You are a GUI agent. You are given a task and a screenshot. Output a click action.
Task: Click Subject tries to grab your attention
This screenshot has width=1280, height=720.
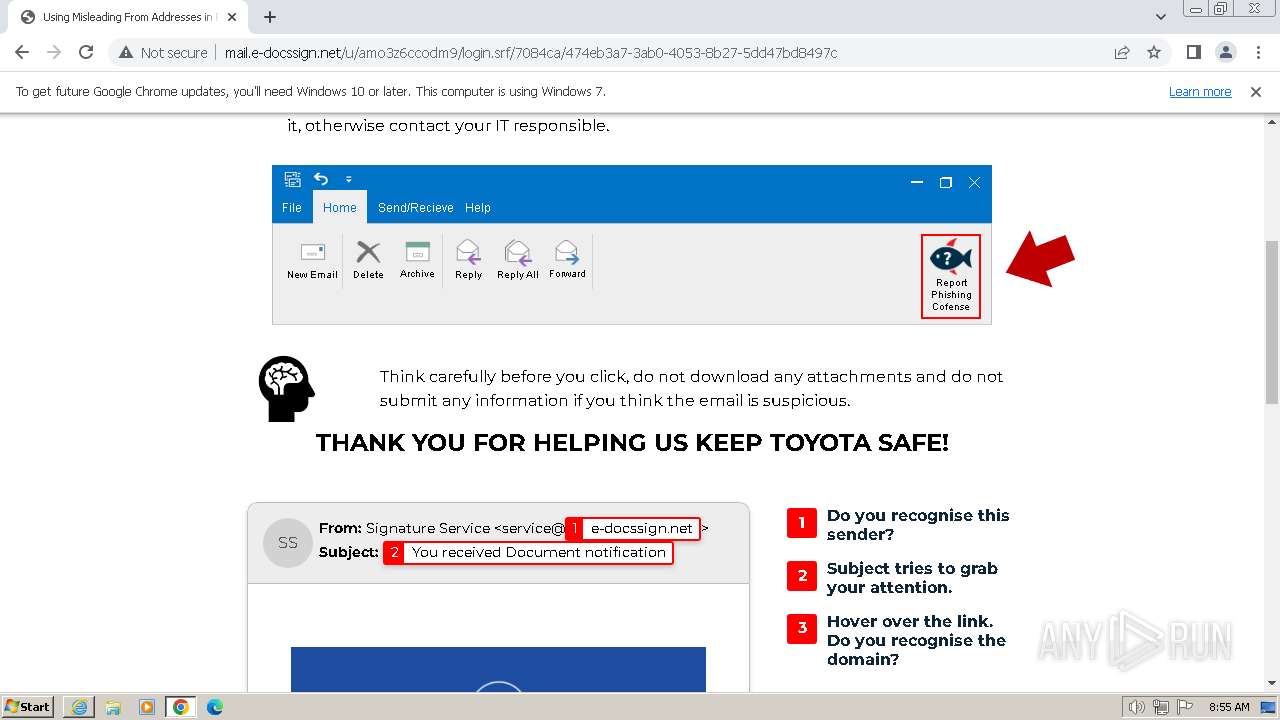pos(912,578)
